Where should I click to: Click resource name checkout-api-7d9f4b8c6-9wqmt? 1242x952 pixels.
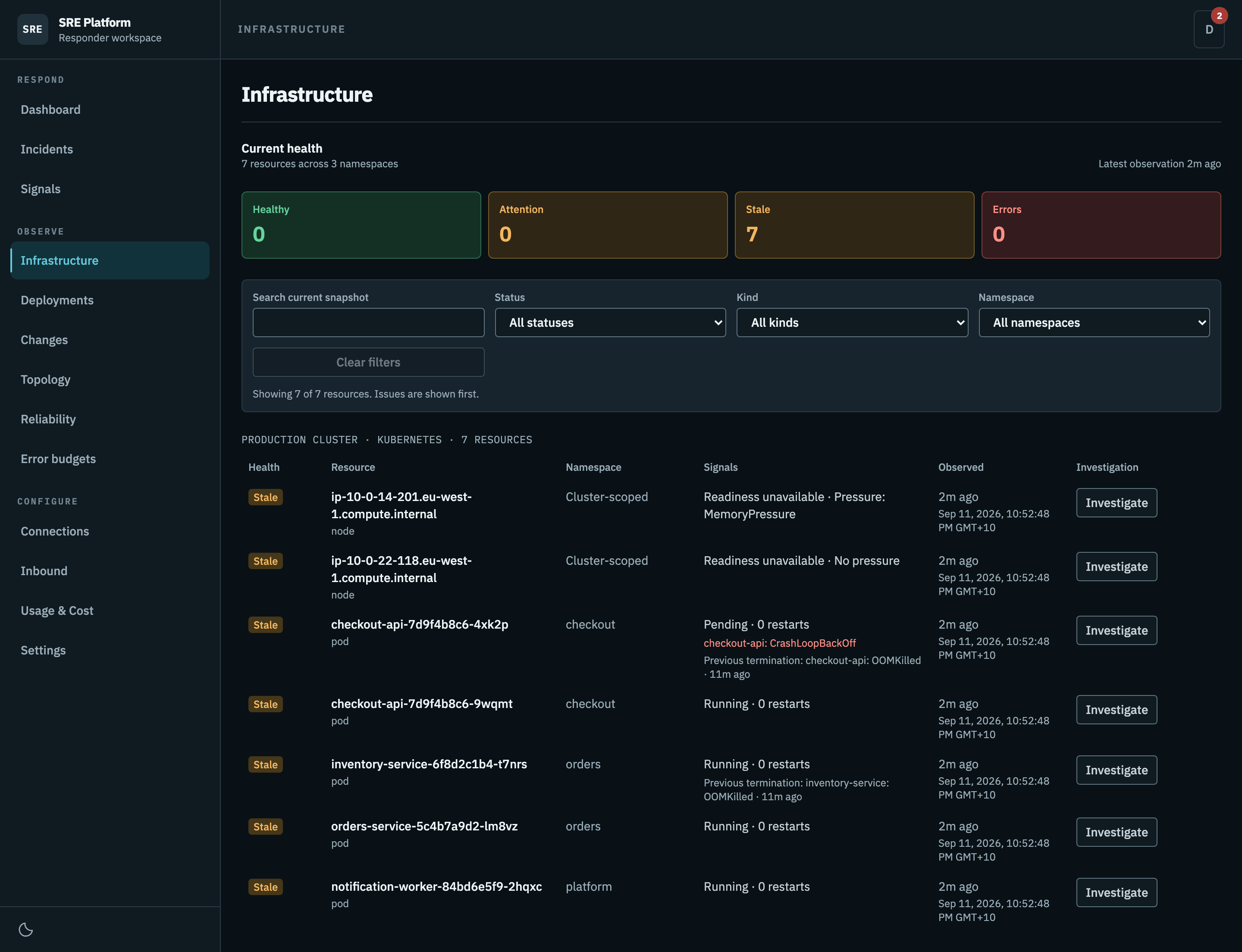(422, 704)
